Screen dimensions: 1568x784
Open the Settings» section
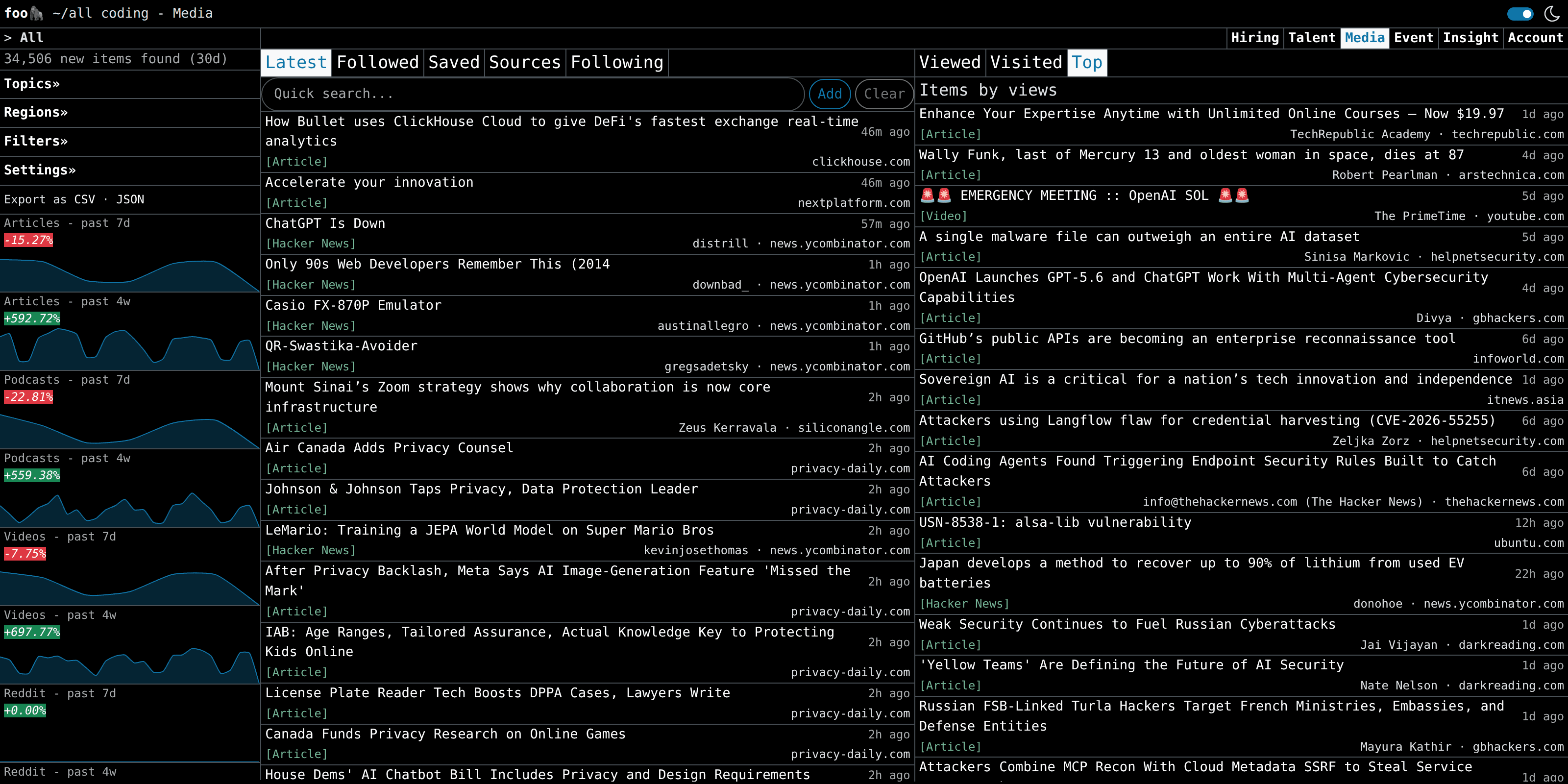click(x=40, y=170)
